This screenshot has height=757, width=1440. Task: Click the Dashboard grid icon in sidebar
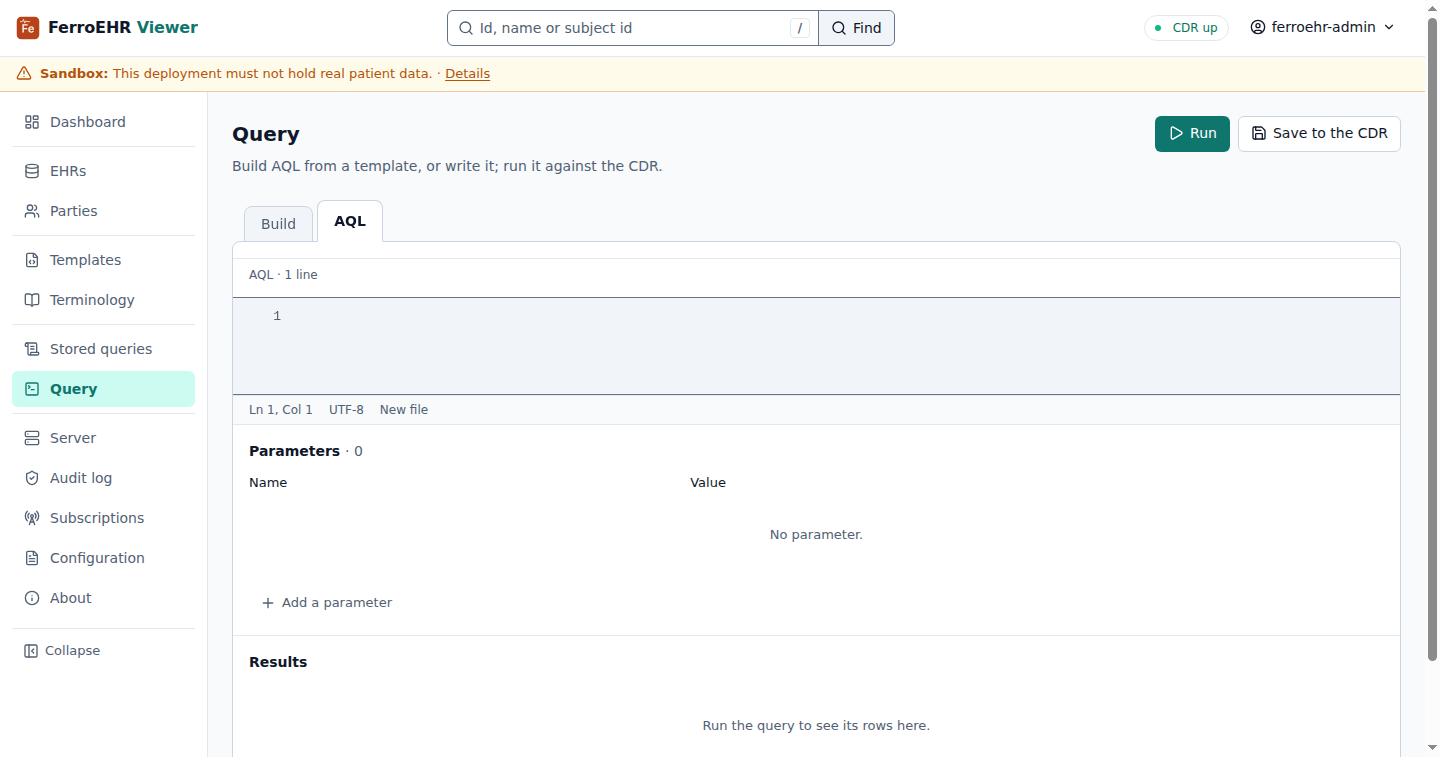click(x=32, y=122)
